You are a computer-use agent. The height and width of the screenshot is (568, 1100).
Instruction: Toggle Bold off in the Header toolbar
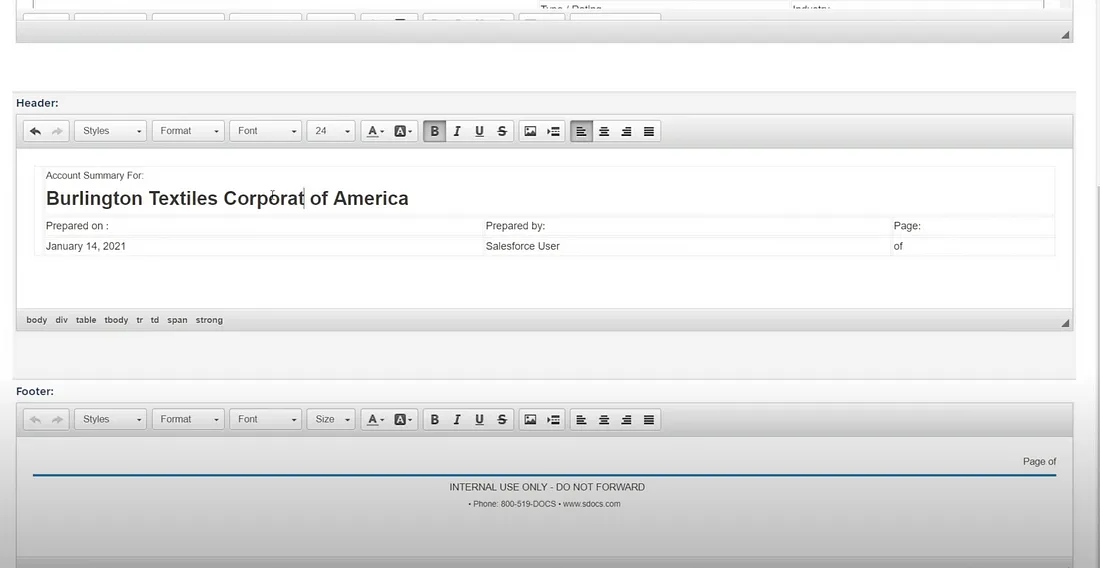tap(434, 131)
